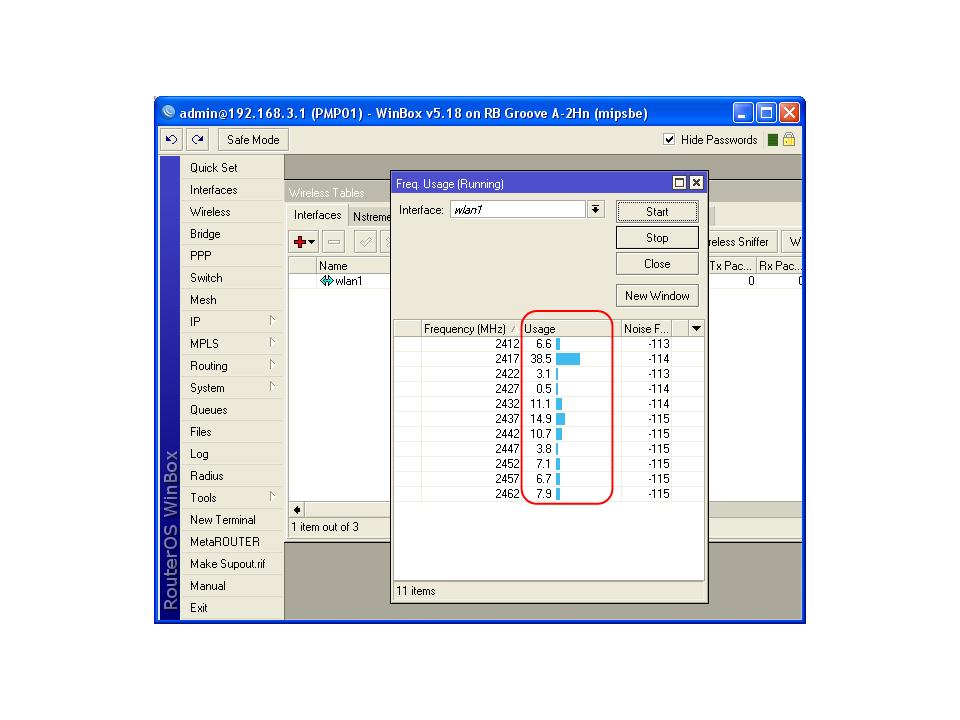This screenshot has height=720, width=960.
Task: Open Switch menu item
Action: (231, 278)
